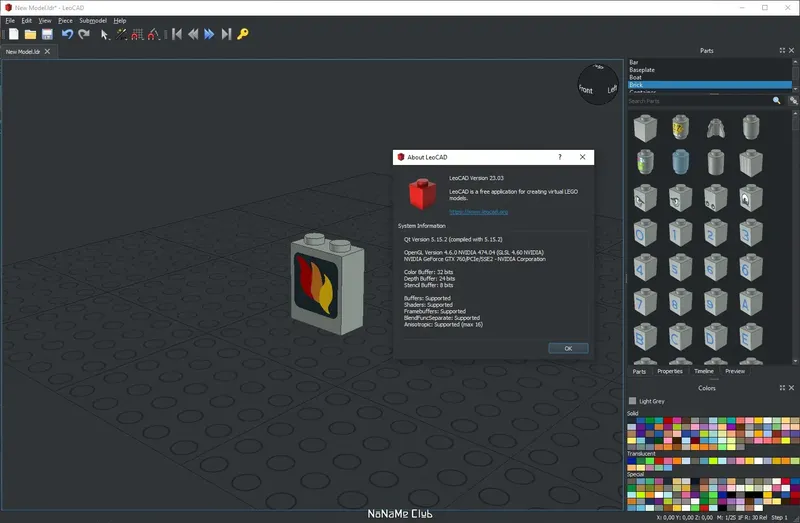This screenshot has height=523, width=800.
Task: Jump to the first building step
Action: [177, 34]
